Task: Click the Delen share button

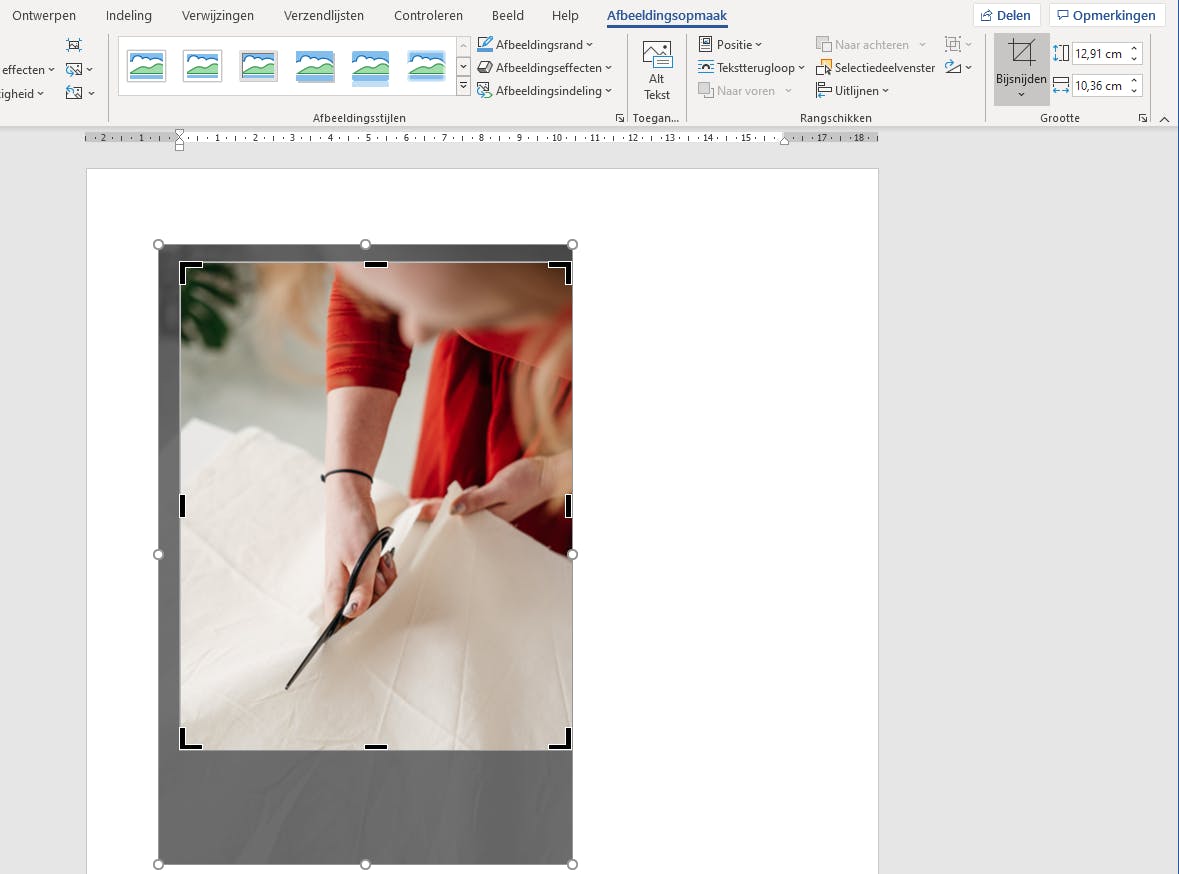Action: point(1006,15)
